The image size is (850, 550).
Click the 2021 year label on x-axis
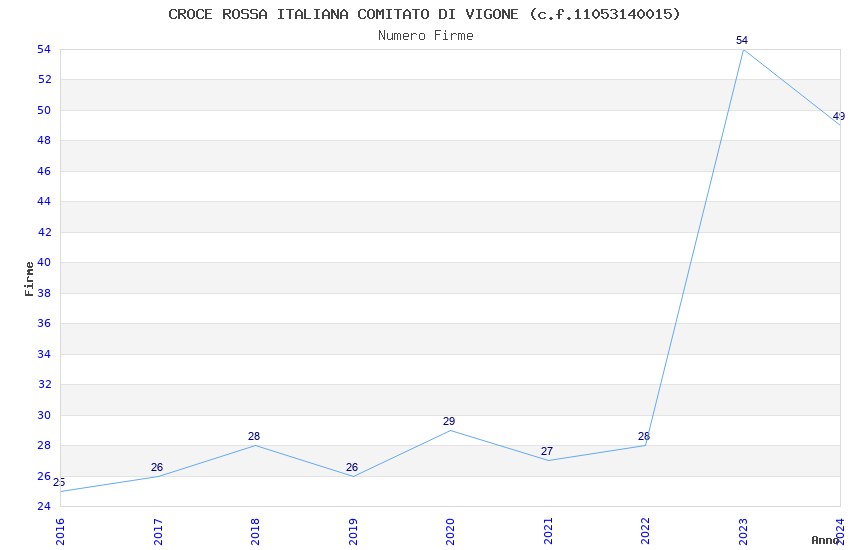(x=548, y=531)
